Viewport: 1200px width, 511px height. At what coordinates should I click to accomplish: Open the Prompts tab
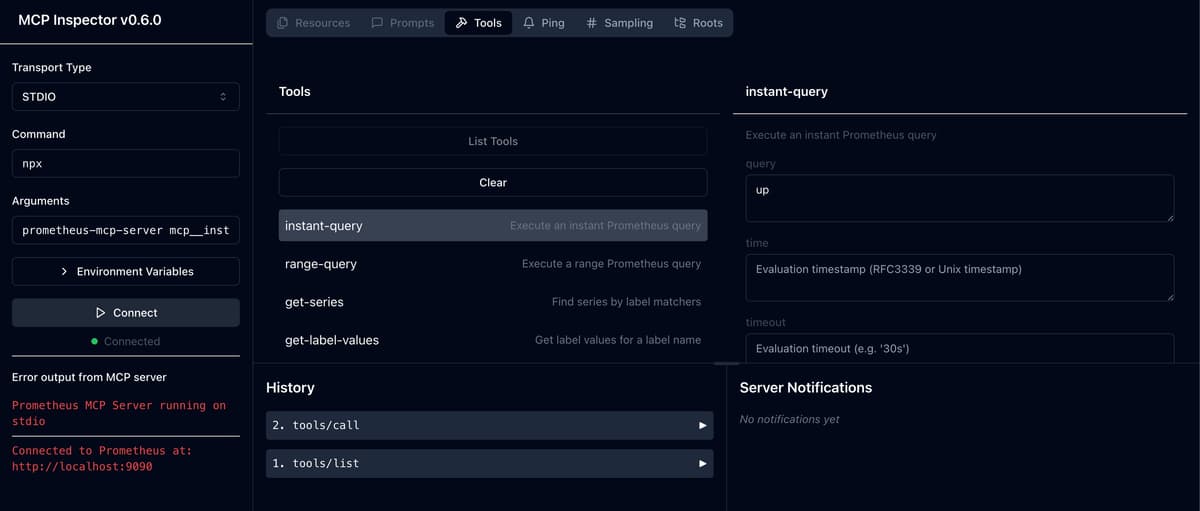[403, 23]
